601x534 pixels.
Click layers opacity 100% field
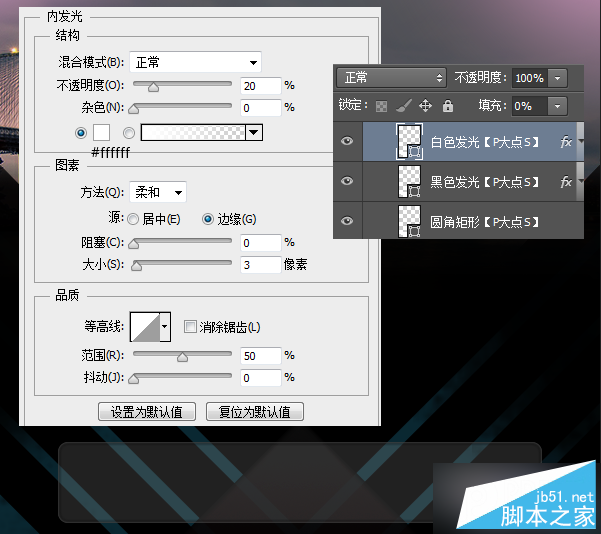point(530,78)
